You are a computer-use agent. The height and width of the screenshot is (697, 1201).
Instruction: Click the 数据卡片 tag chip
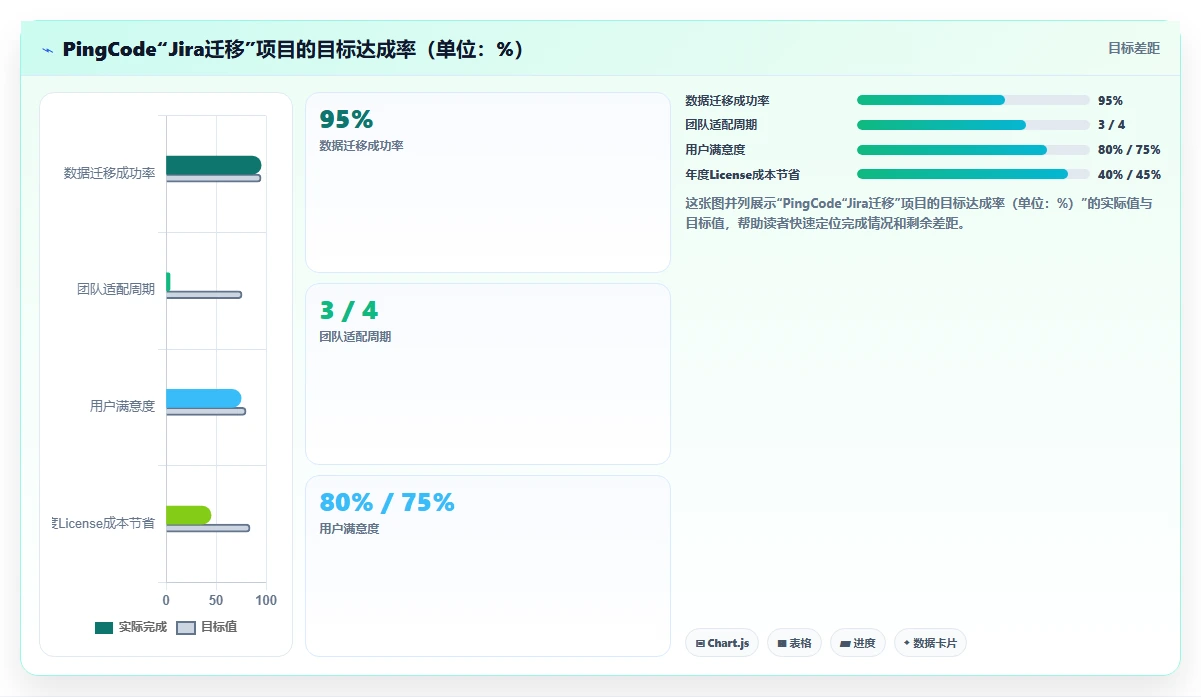click(930, 643)
